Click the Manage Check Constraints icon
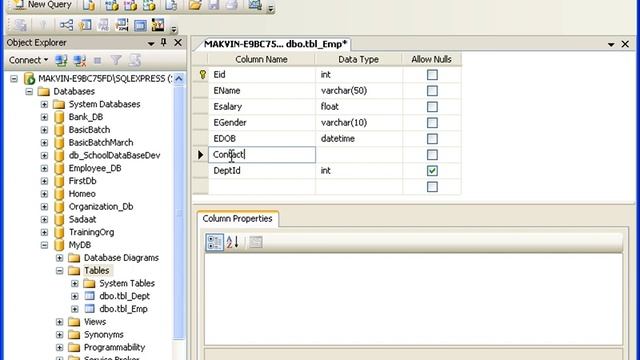Image resolution: width=640 pixels, height=360 pixels. [x=140, y=25]
